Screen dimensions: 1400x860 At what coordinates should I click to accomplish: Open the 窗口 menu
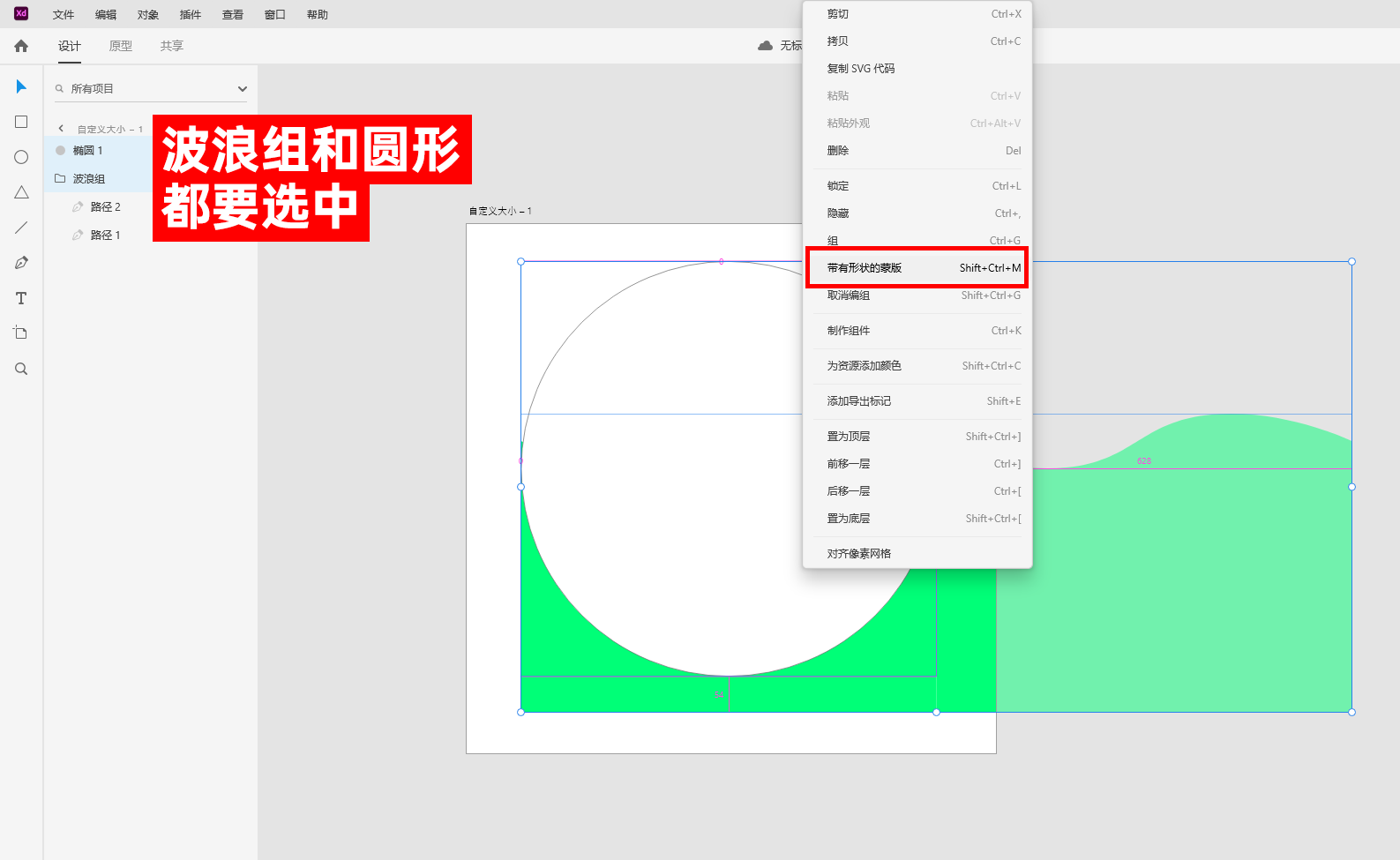tap(275, 14)
